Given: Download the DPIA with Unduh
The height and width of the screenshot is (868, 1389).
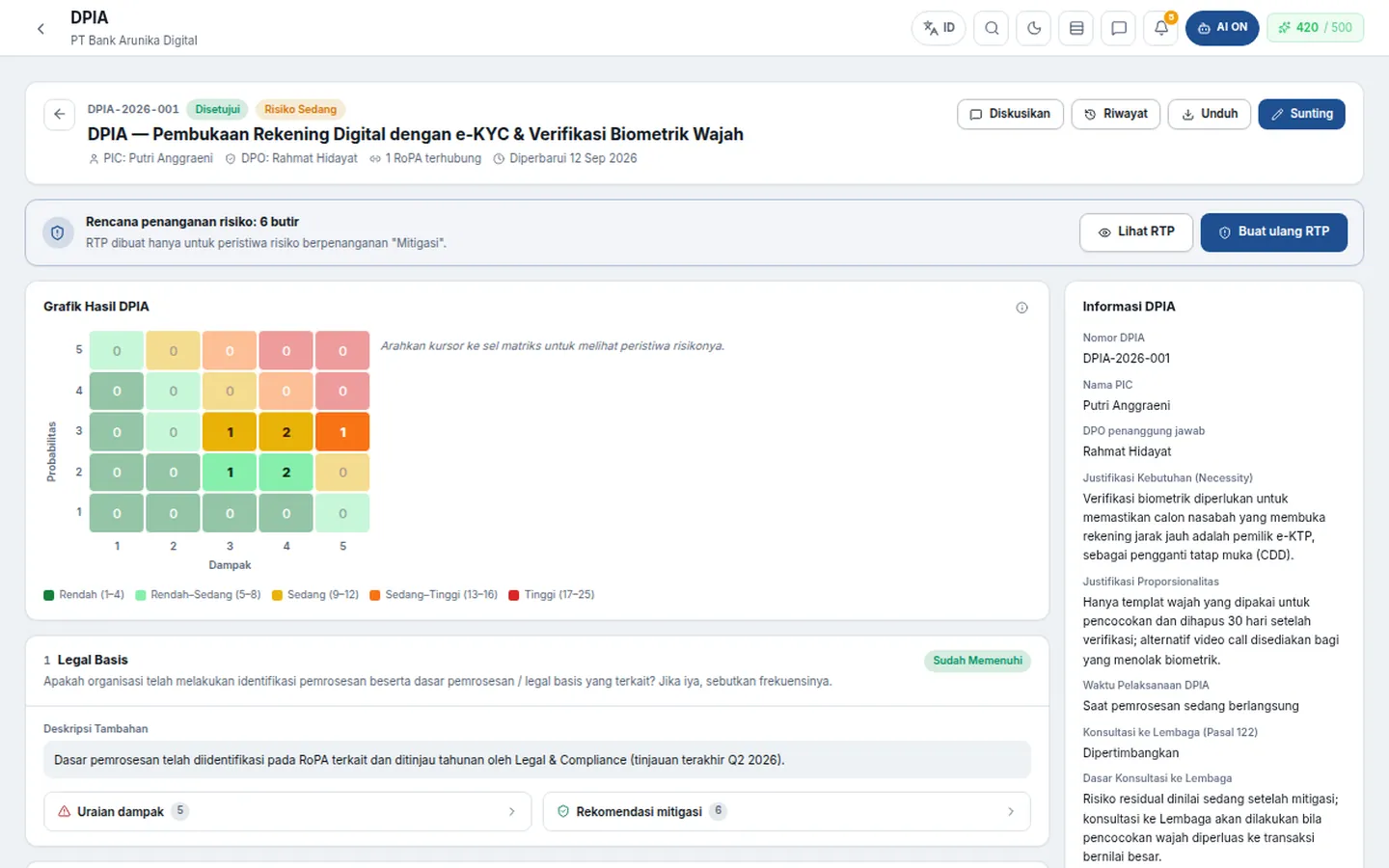Looking at the screenshot, I should pos(1210,114).
